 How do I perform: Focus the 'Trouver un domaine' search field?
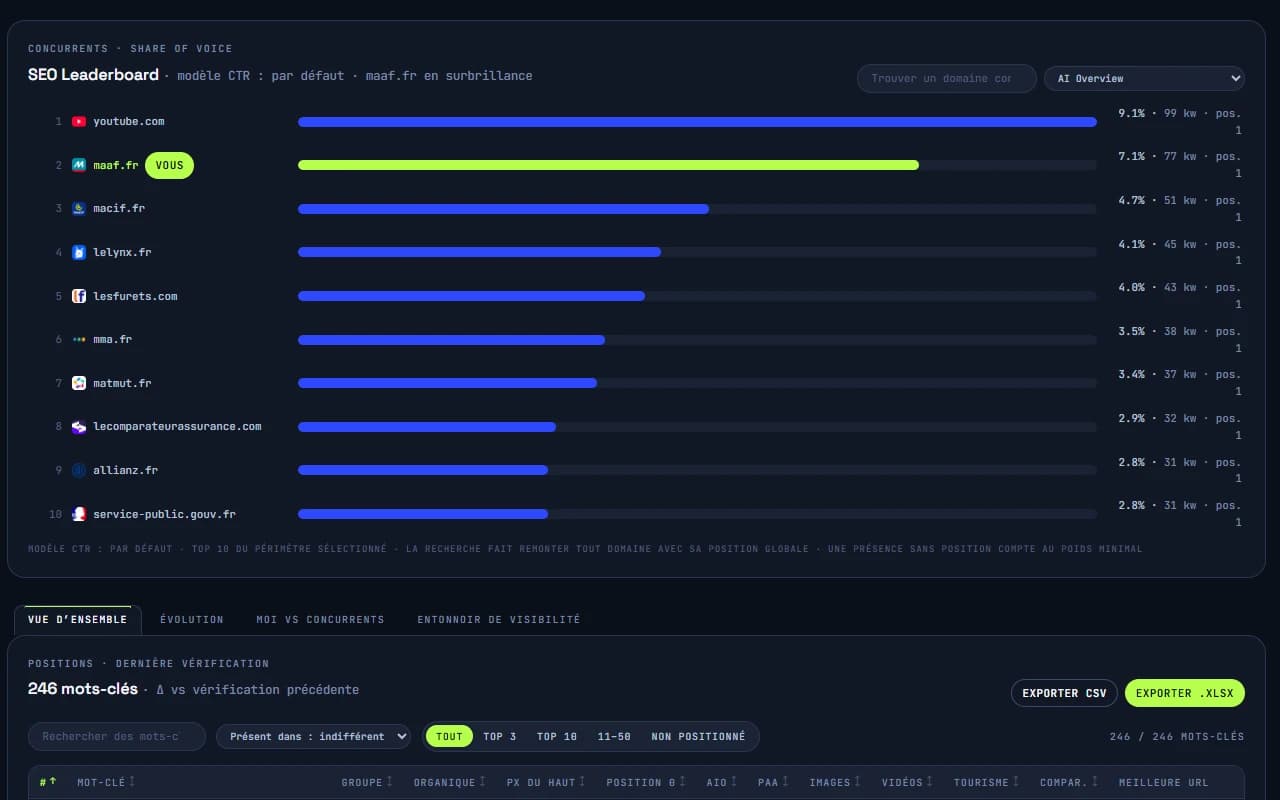point(946,78)
